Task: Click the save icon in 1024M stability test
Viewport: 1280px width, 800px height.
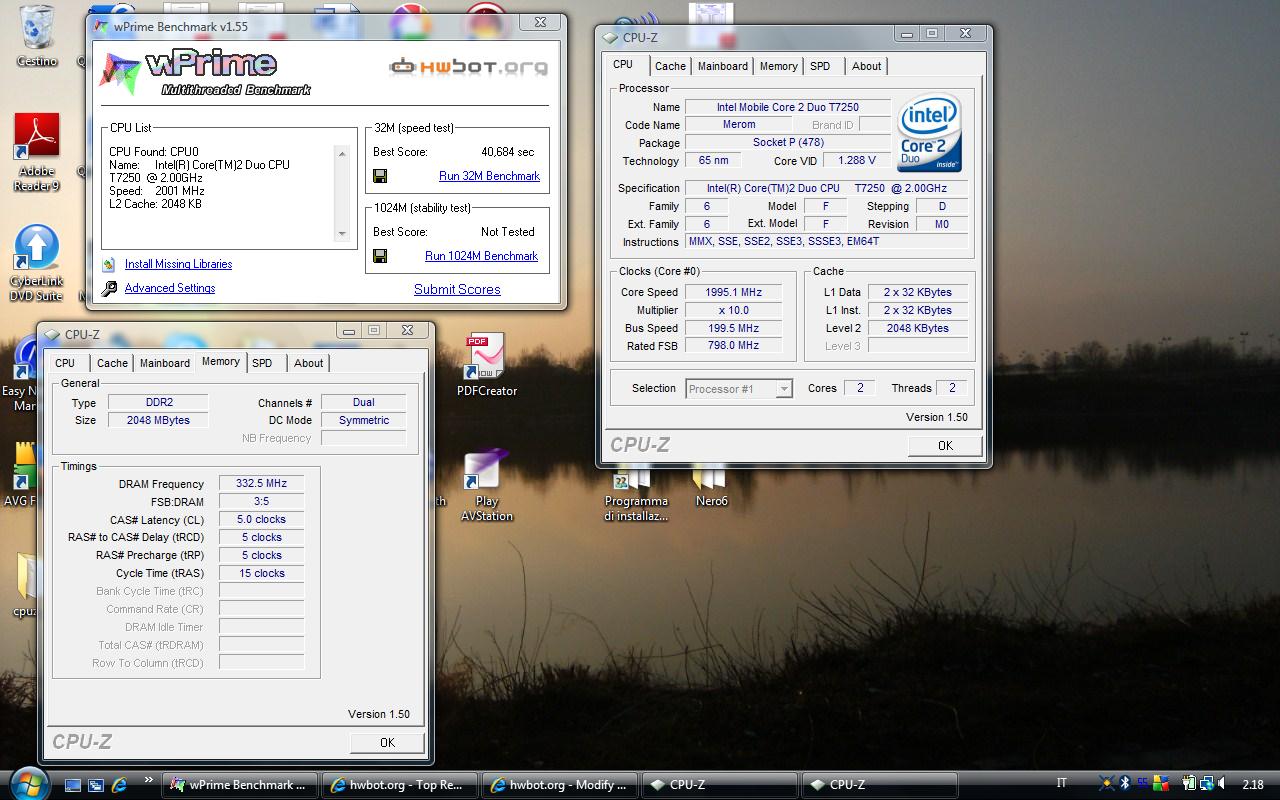Action: (x=380, y=256)
